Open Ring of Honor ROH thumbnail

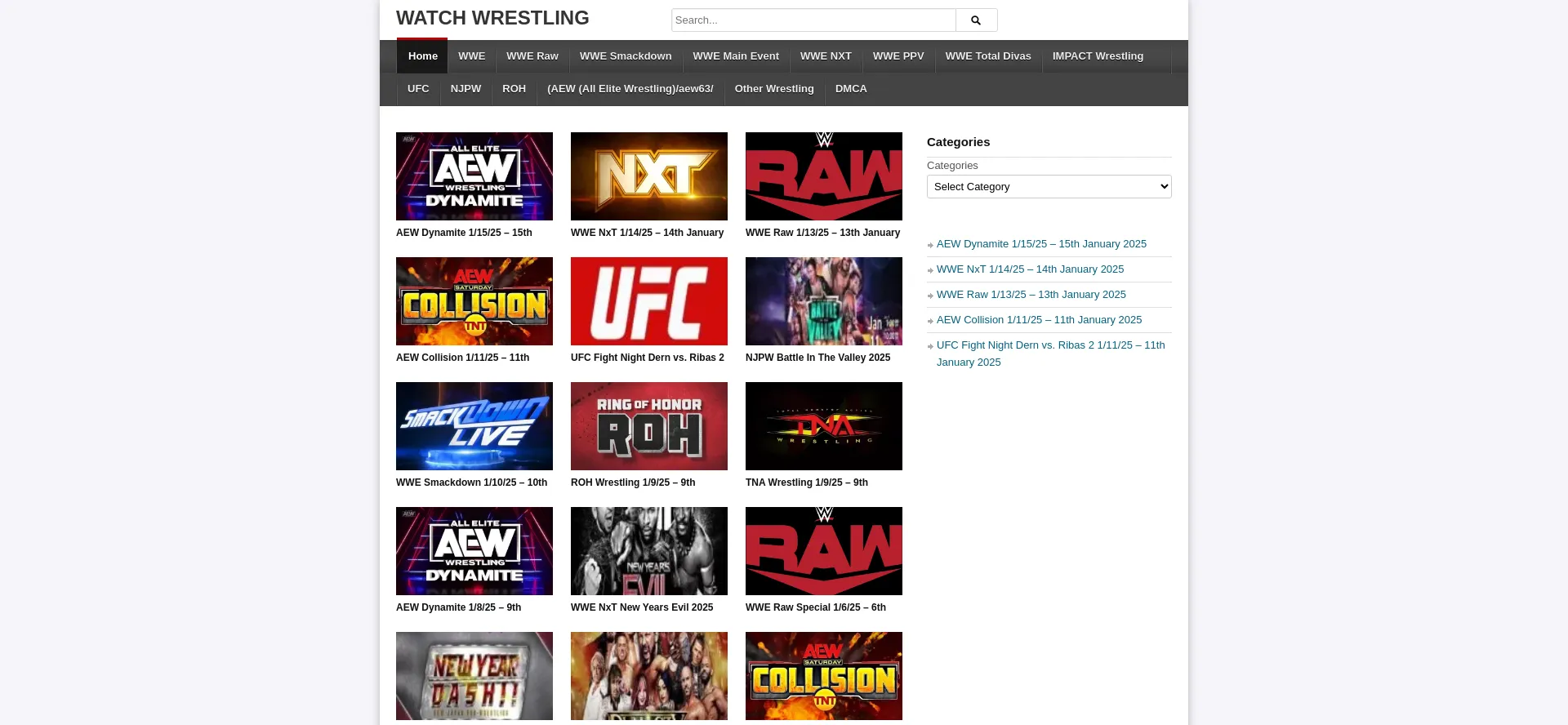[649, 426]
